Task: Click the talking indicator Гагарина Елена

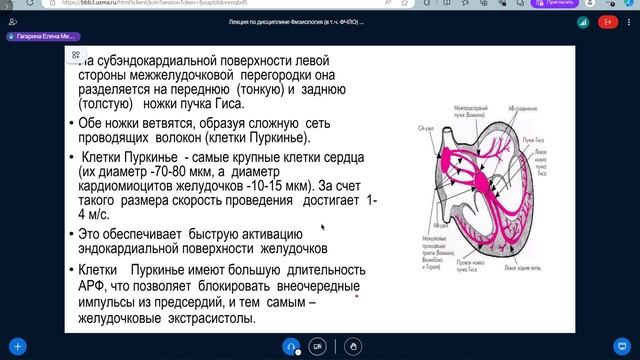Action: pos(43,36)
